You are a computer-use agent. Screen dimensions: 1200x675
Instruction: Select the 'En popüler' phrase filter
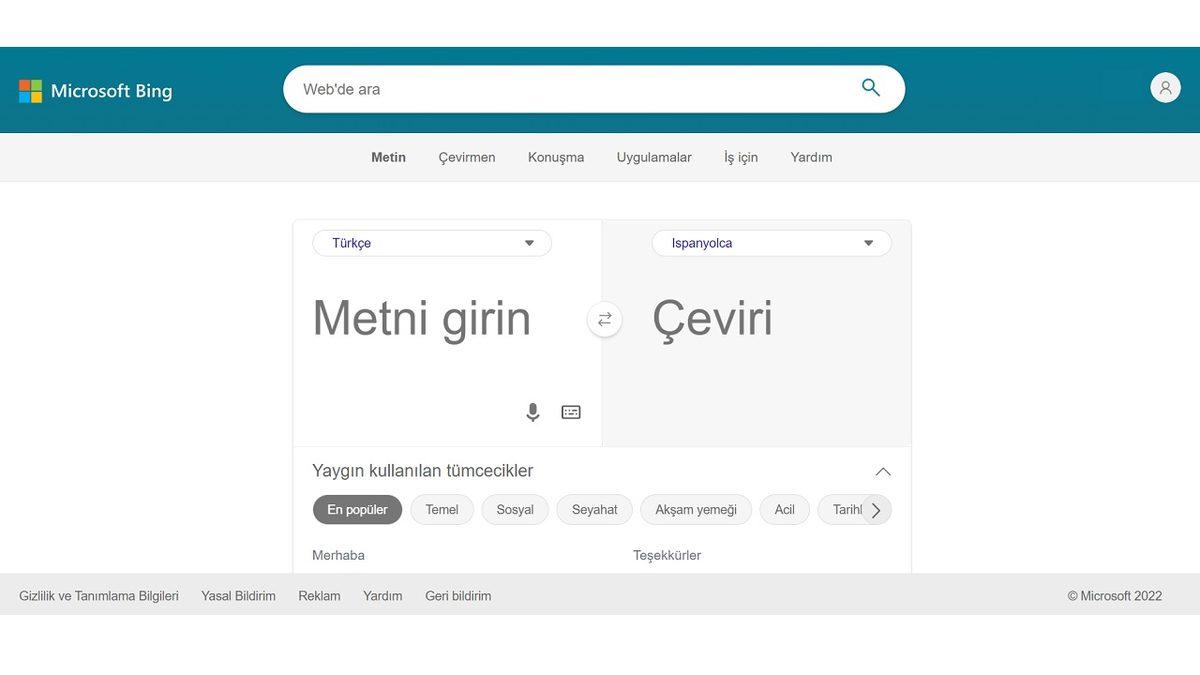point(357,509)
